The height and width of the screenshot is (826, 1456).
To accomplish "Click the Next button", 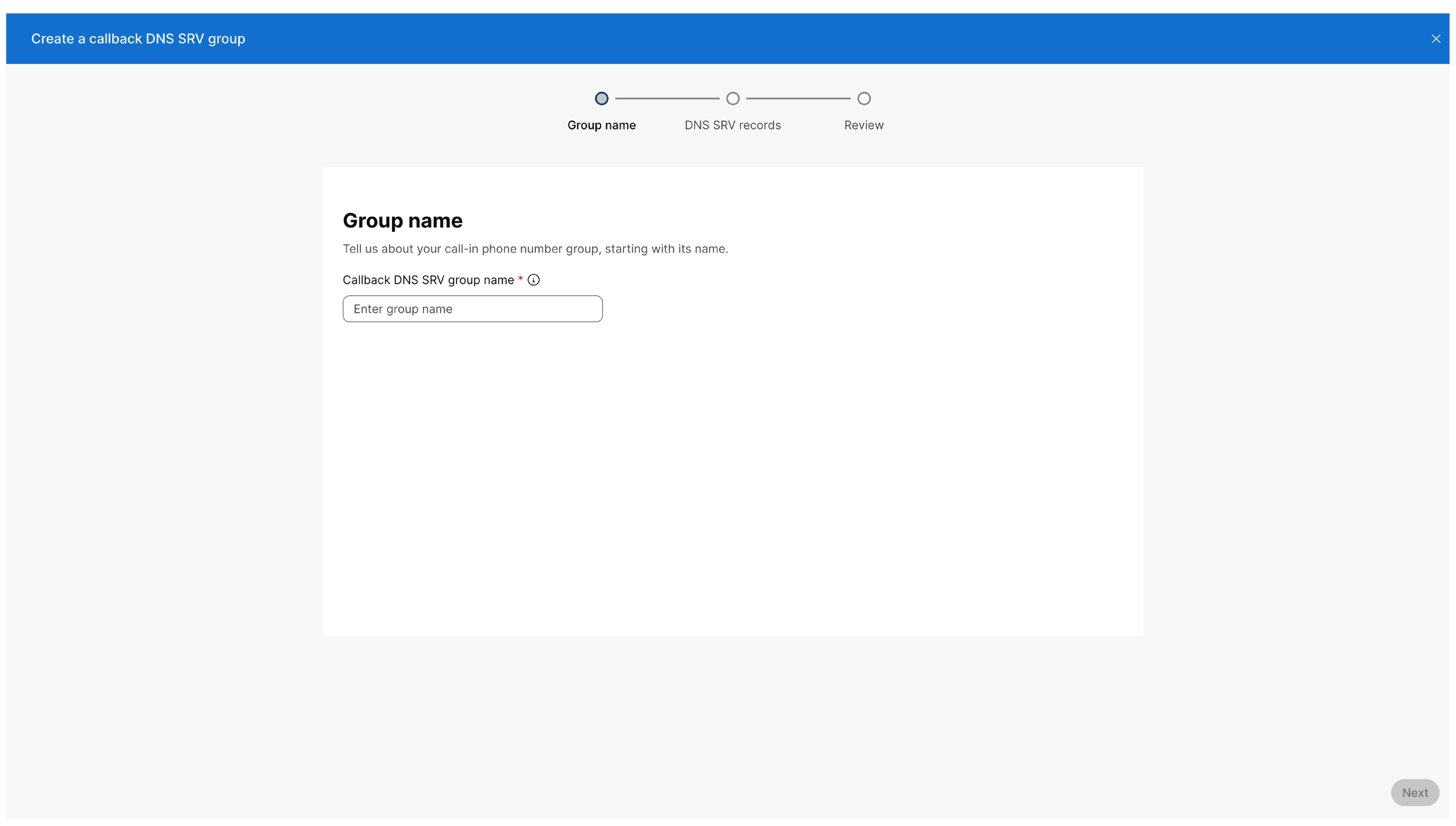I will click(1415, 793).
